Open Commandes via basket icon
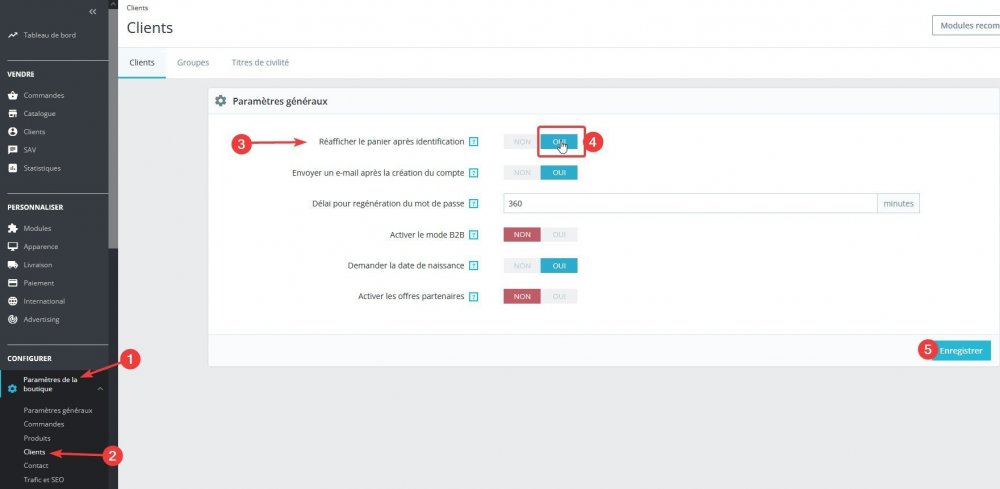 point(12,96)
